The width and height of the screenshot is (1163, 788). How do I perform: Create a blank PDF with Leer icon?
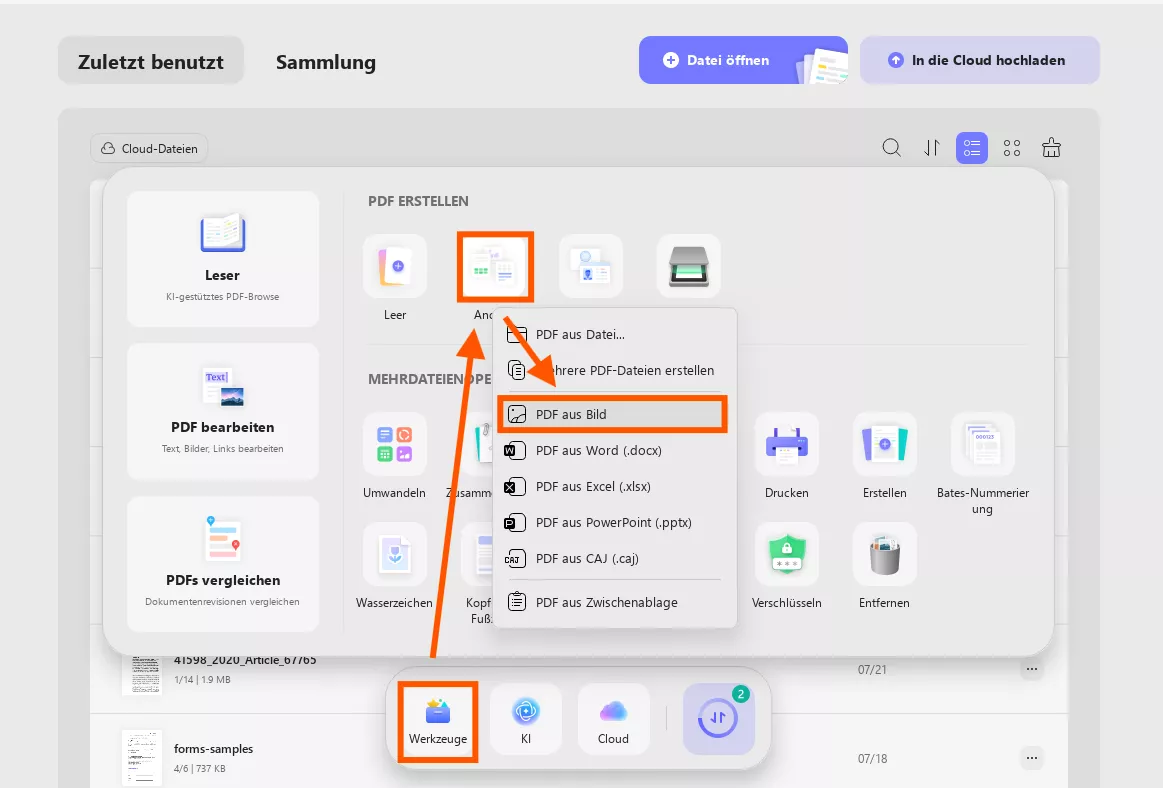(395, 266)
